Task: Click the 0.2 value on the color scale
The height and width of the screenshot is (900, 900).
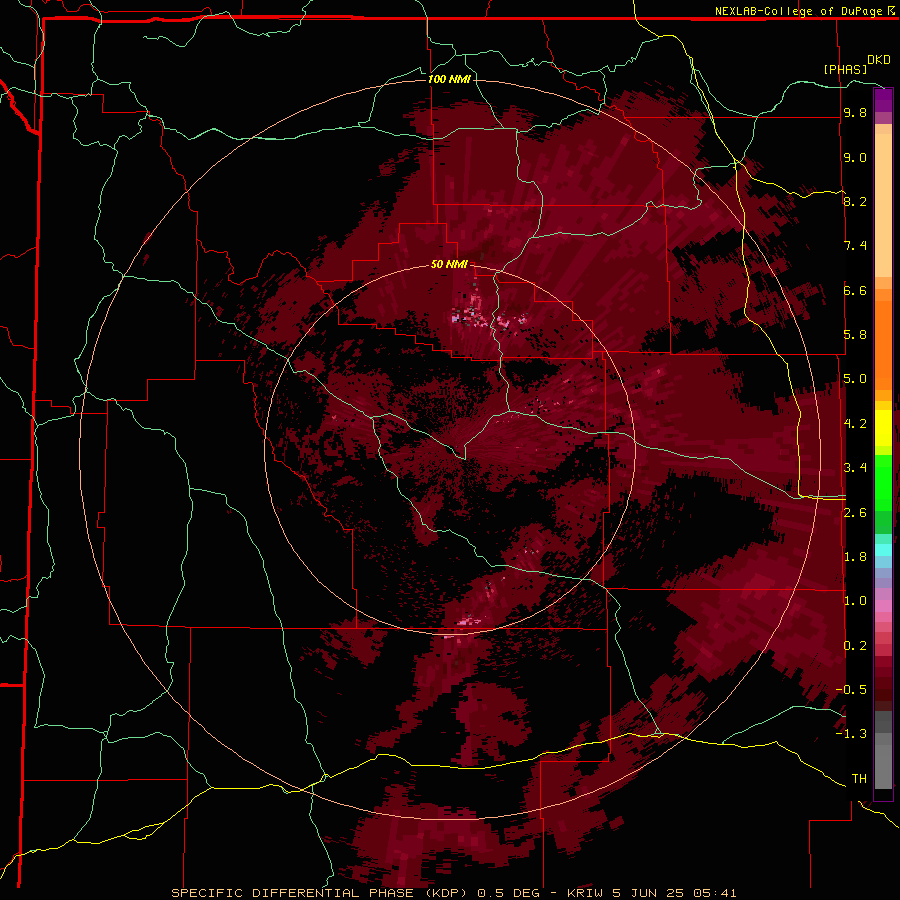Action: coord(855,646)
